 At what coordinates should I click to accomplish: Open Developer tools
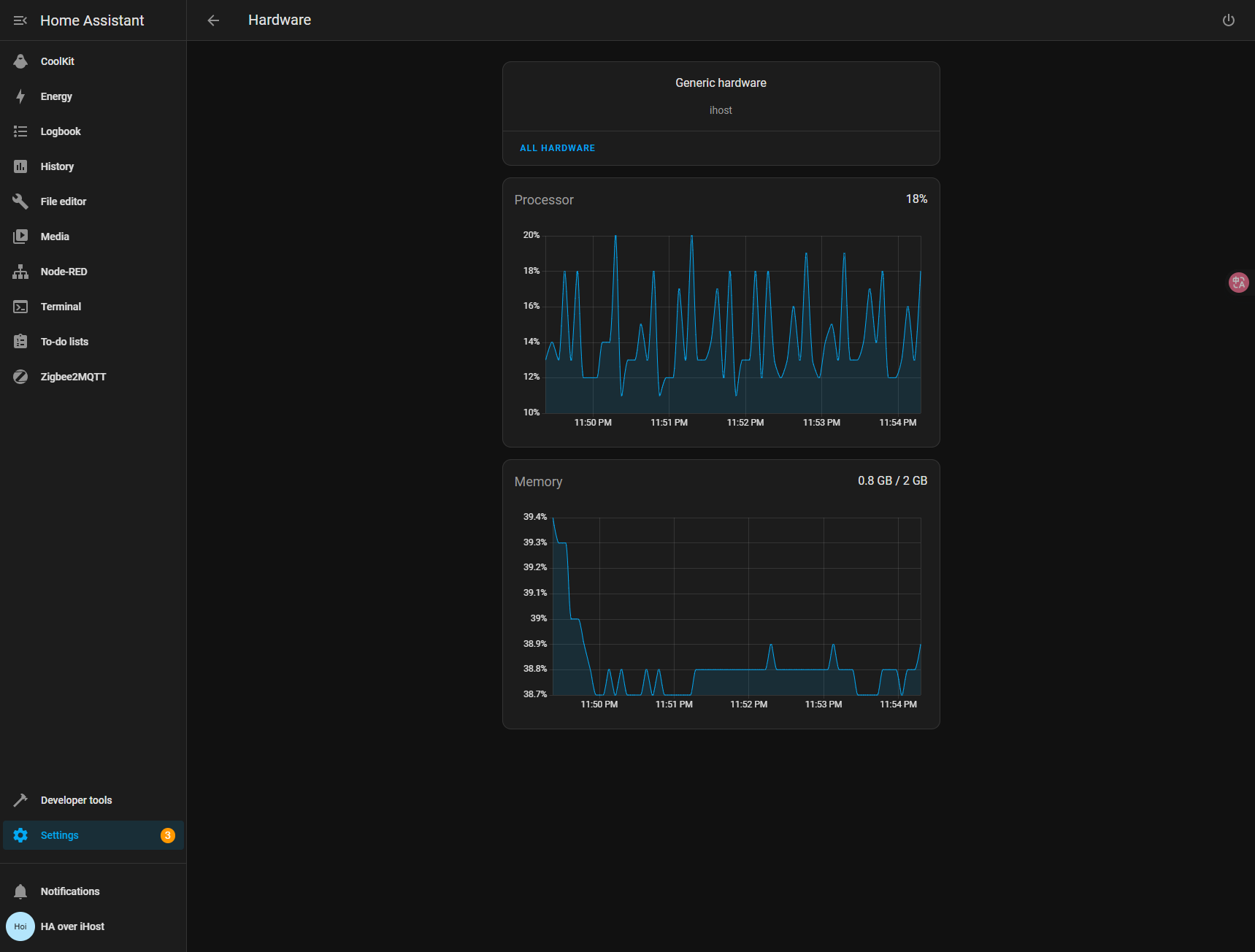point(76,800)
